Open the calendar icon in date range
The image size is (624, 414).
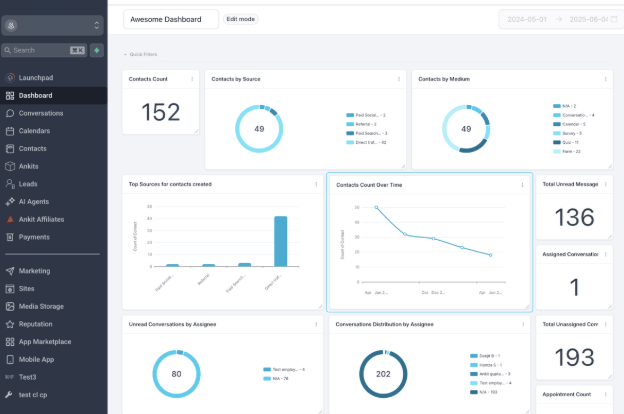click(x=614, y=19)
